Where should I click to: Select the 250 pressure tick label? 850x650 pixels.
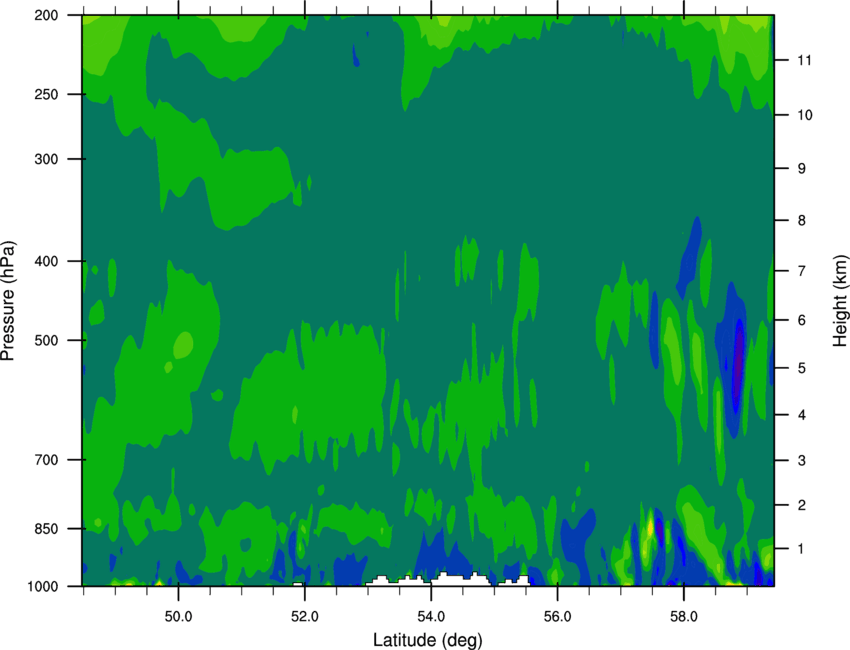pyautogui.click(x=46, y=95)
